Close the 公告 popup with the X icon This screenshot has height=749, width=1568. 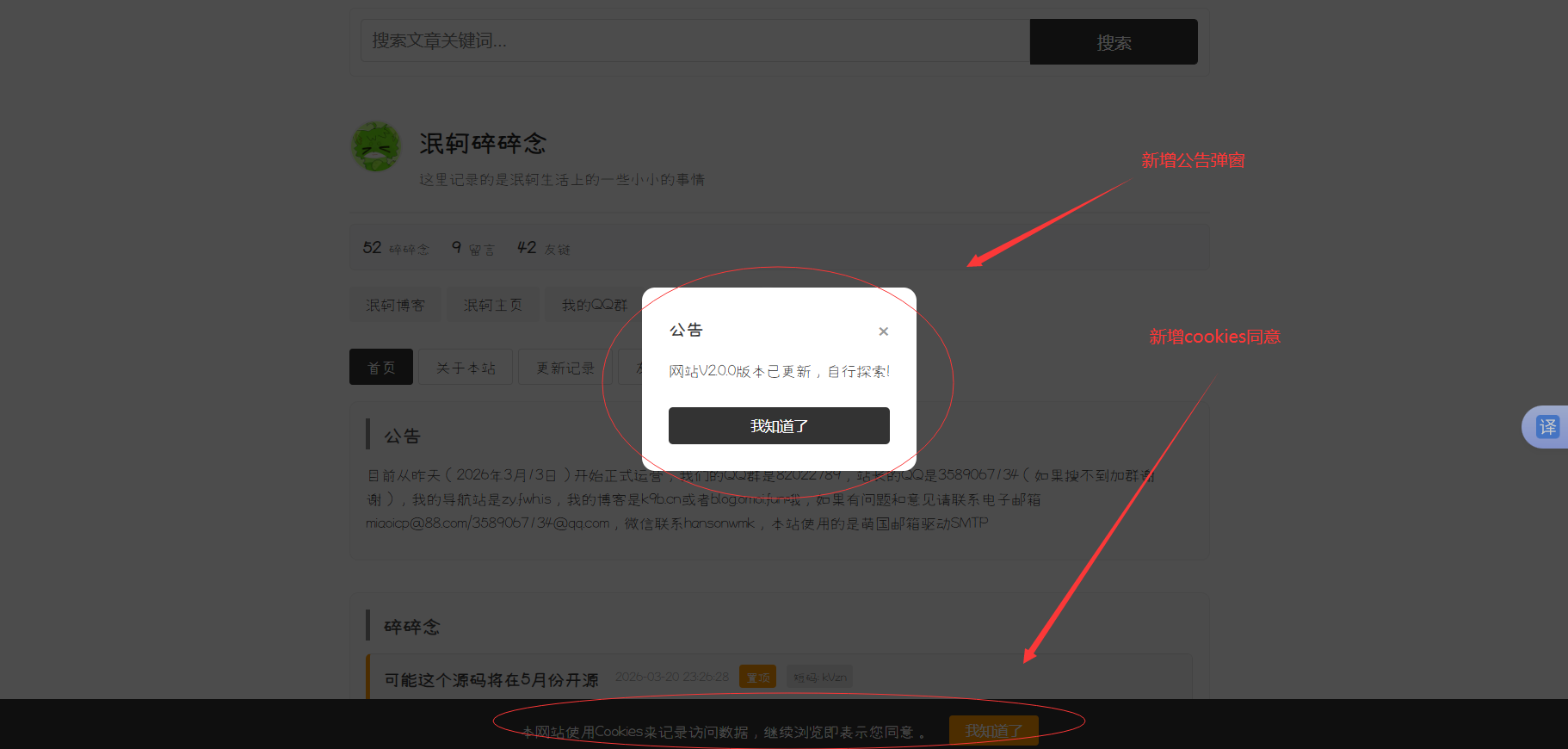tap(883, 331)
